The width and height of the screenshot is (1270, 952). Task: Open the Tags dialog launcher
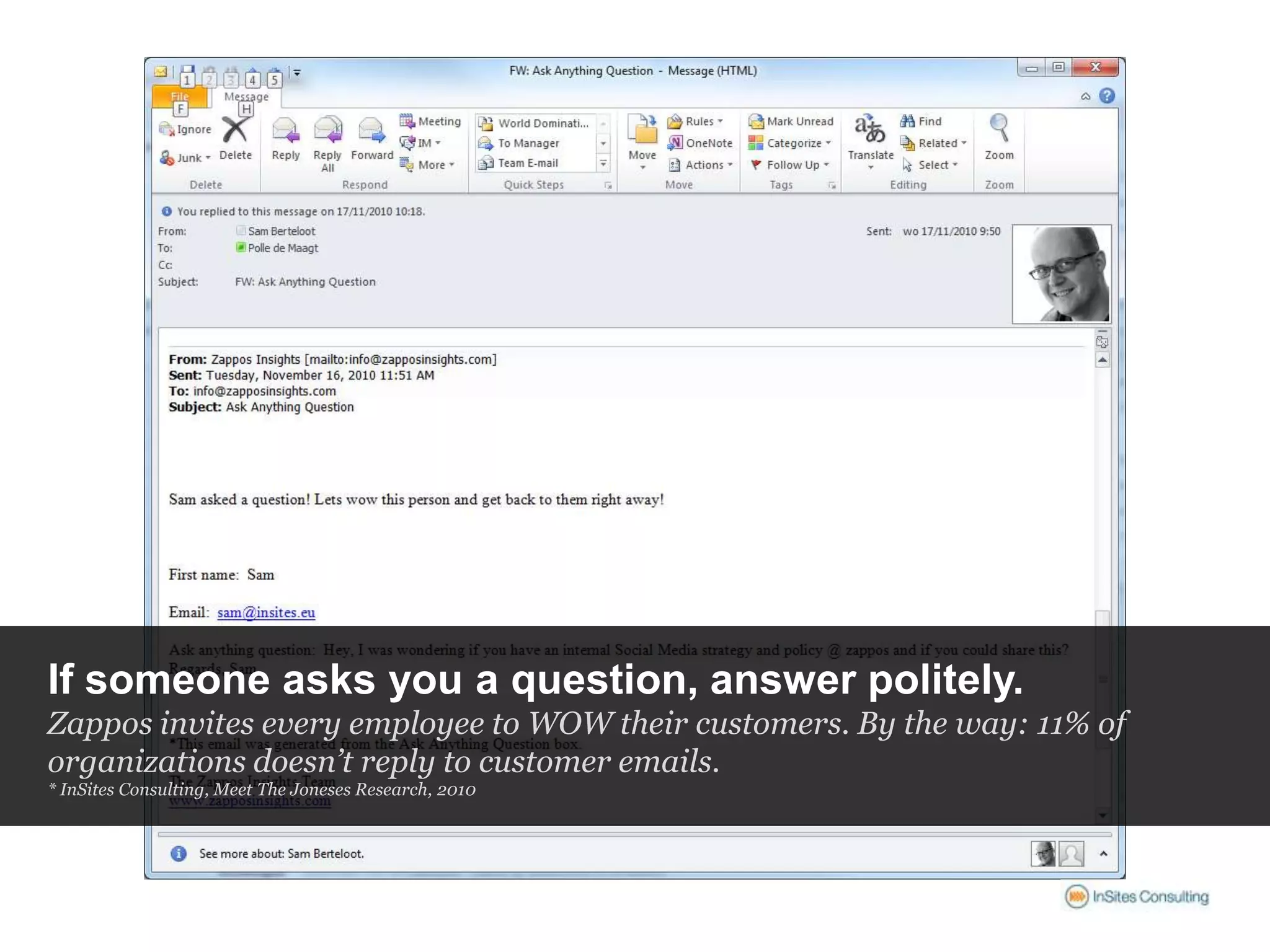pos(832,185)
